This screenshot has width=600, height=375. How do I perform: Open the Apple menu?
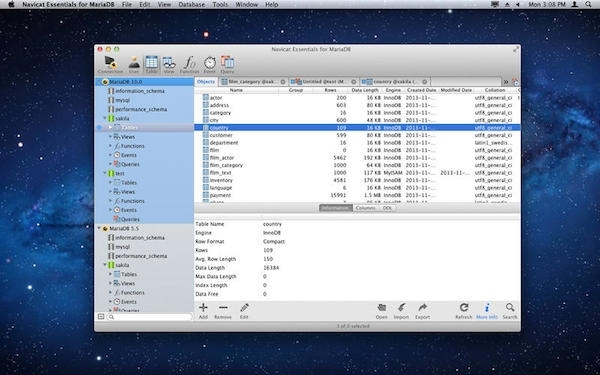[x=11, y=5]
